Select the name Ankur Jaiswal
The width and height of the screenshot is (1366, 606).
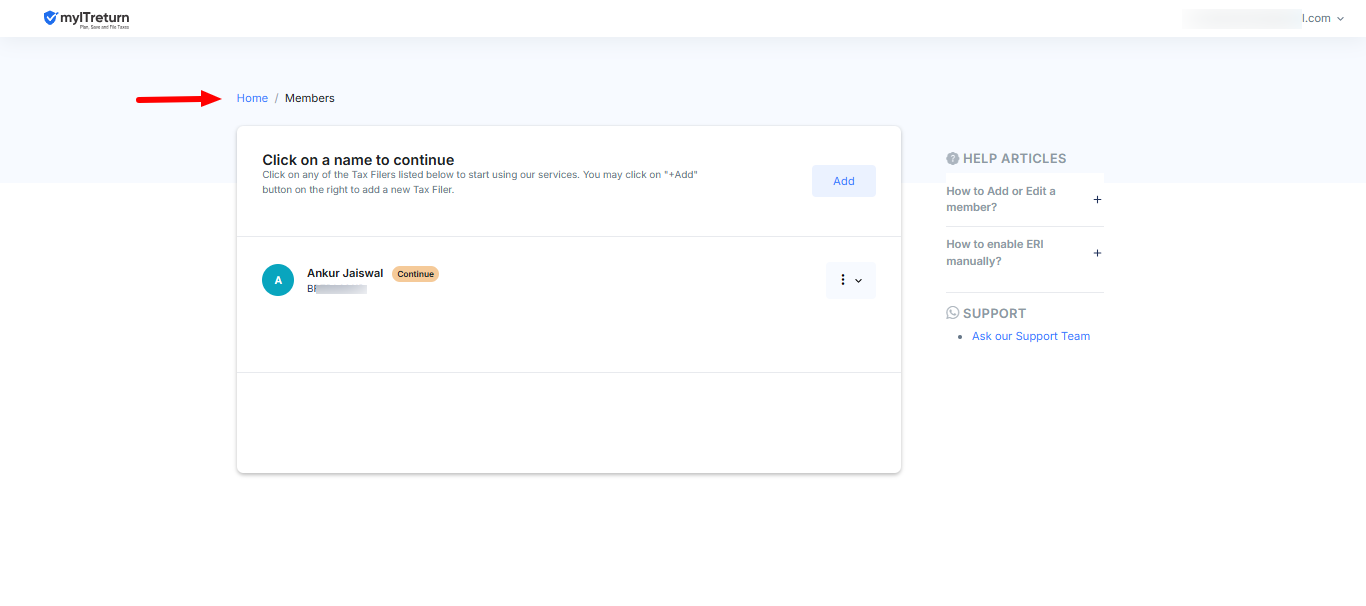click(345, 273)
